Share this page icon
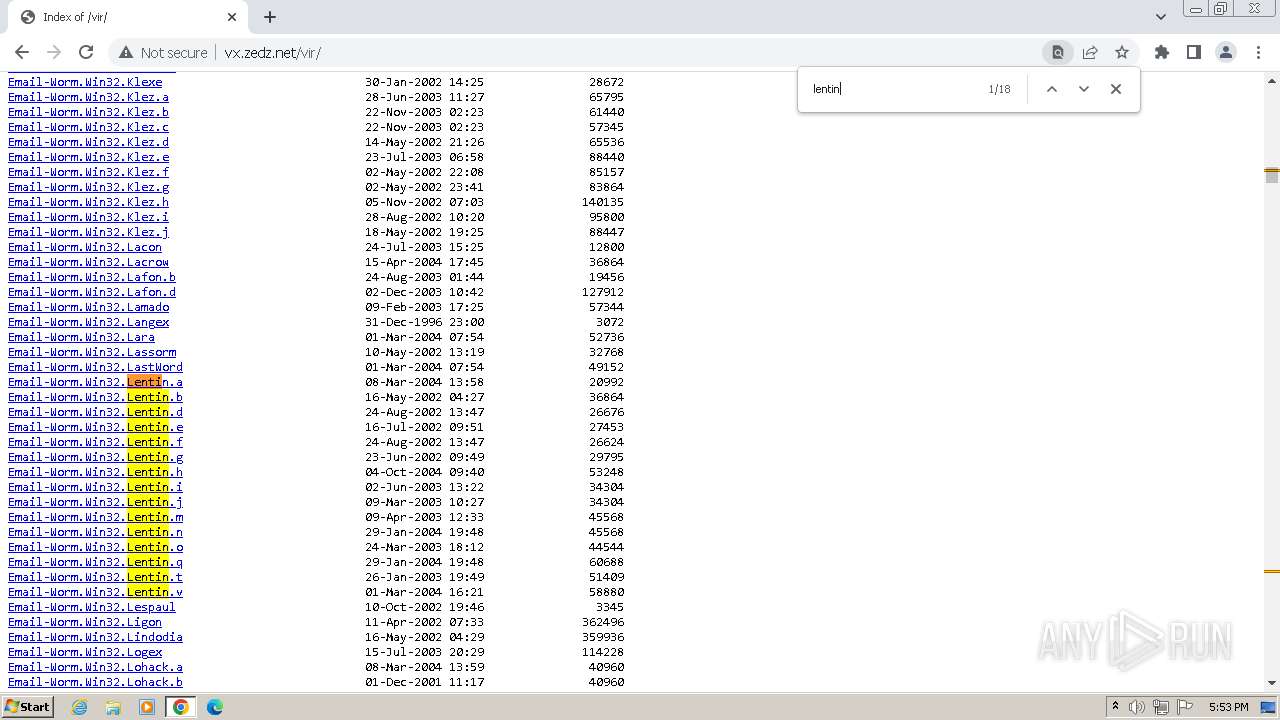 1090,52
